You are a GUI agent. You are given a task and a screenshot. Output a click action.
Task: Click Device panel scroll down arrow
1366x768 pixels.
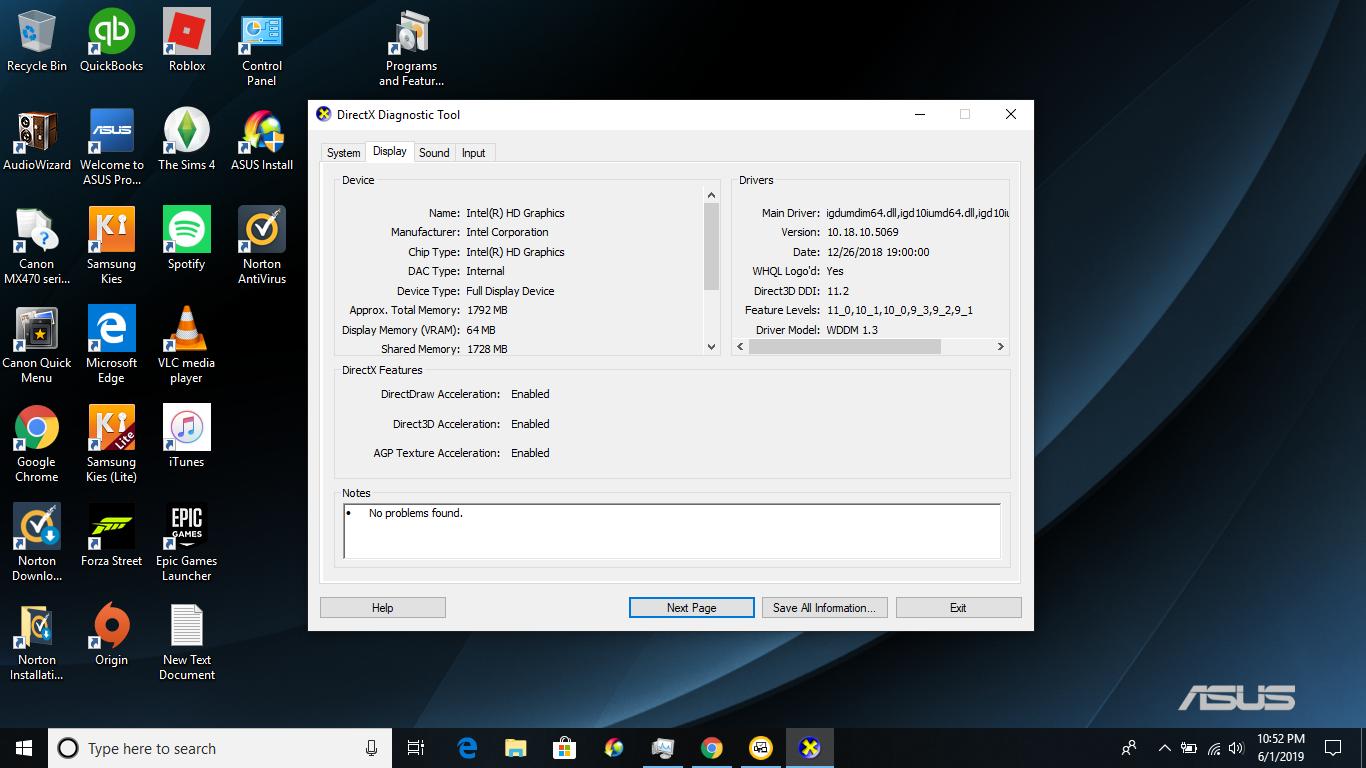pyautogui.click(x=712, y=347)
